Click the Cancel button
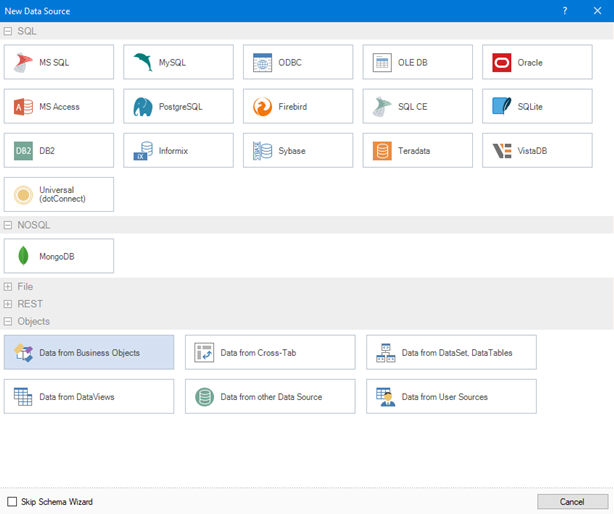 [x=572, y=501]
